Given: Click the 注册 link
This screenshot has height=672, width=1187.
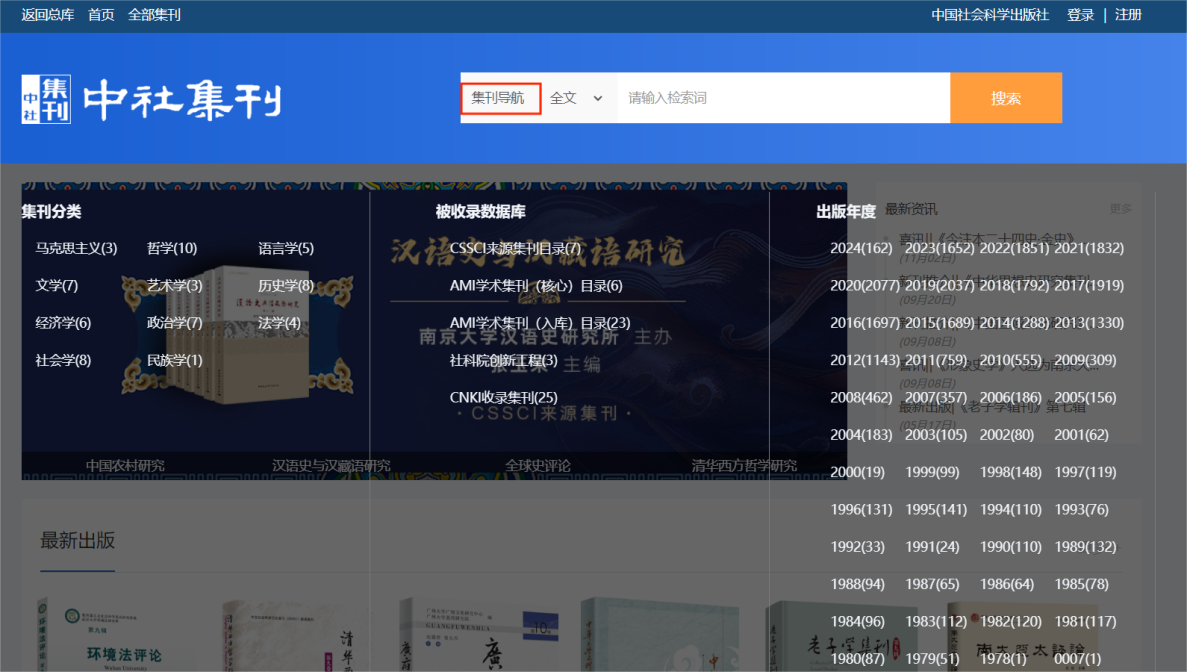Looking at the screenshot, I should point(1128,15).
